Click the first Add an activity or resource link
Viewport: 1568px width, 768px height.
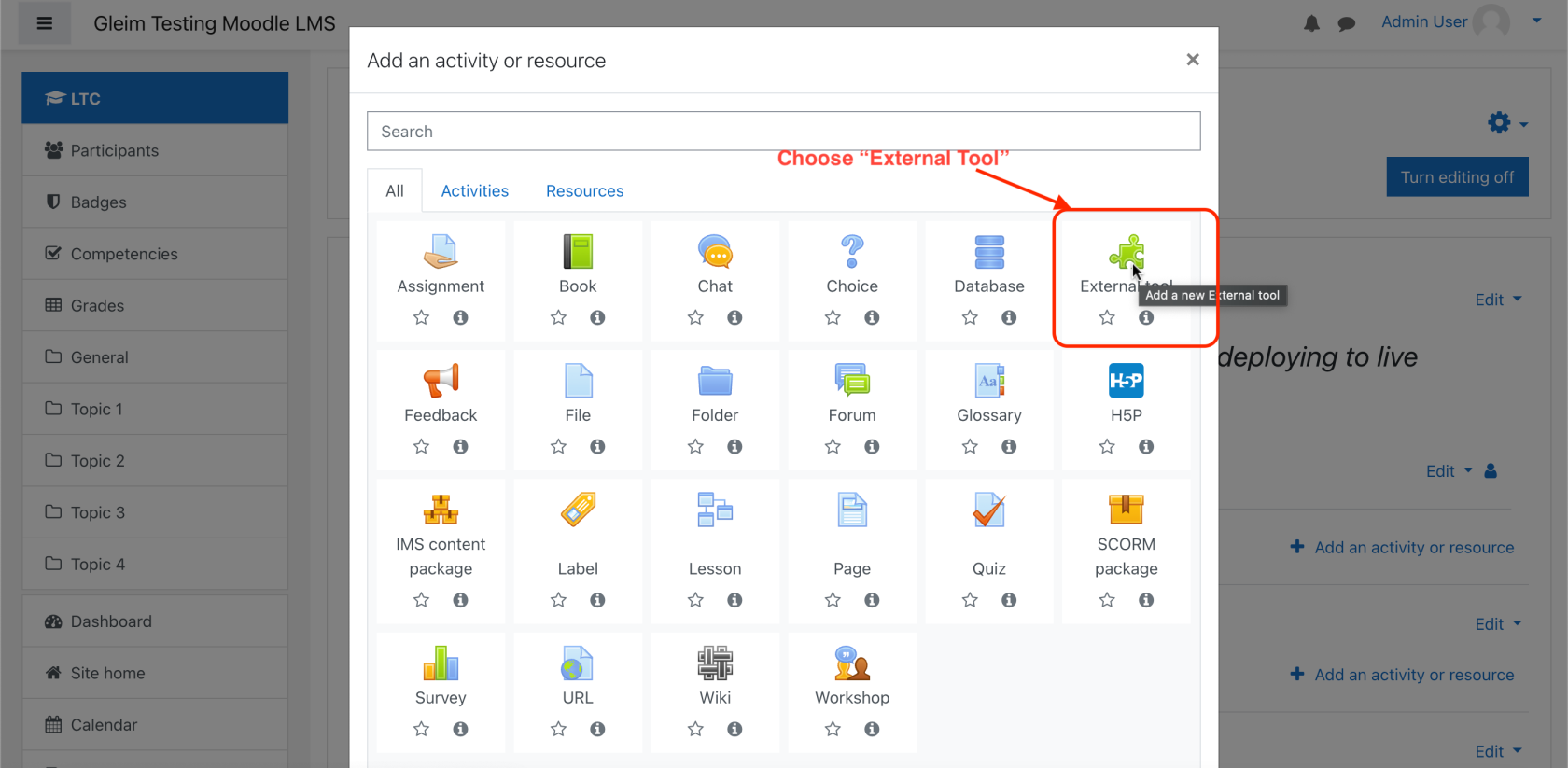pyautogui.click(x=1402, y=548)
